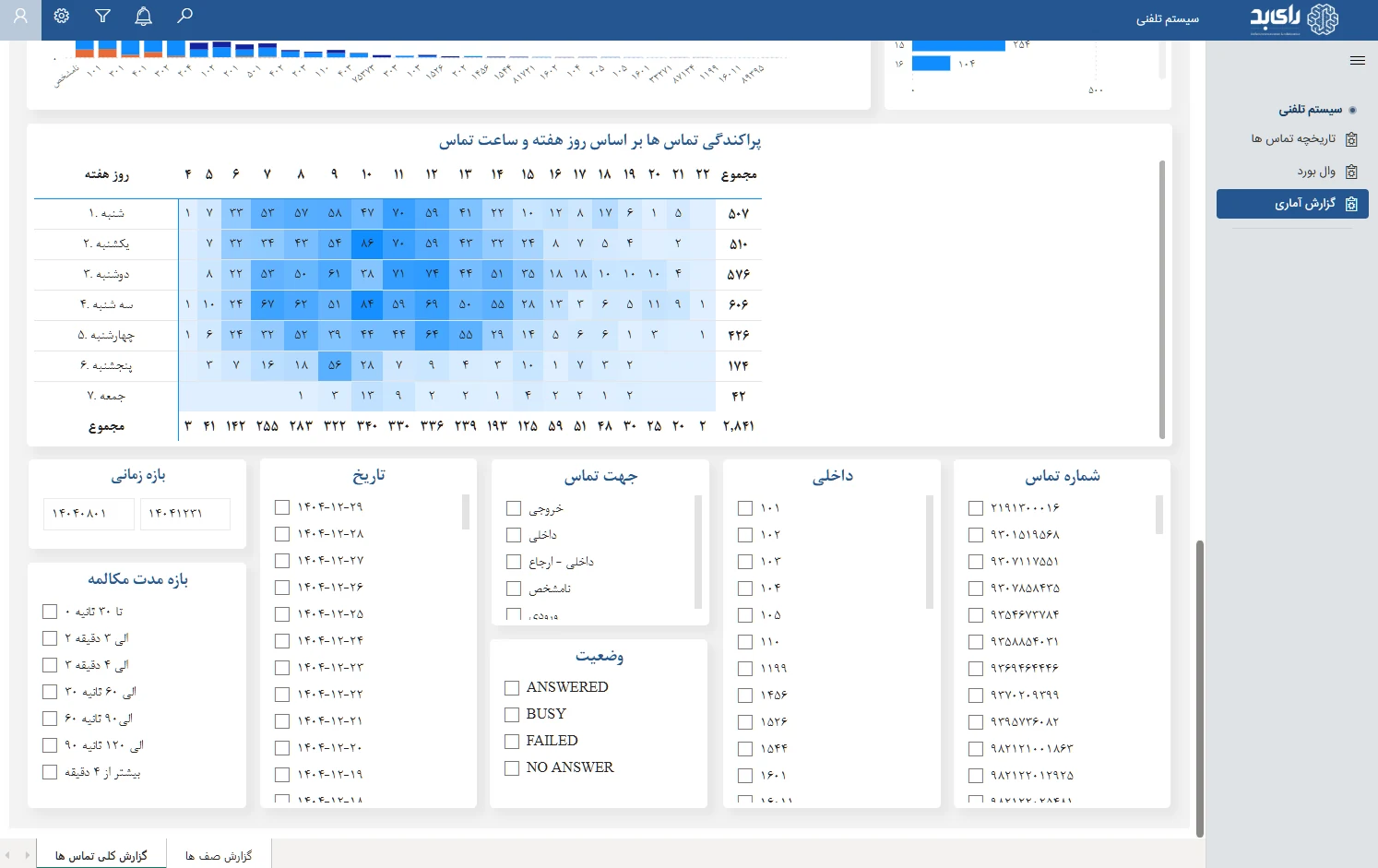Click the تاریخچه تماس ها sidebar icon
The image size is (1378, 868).
pos(1351,139)
